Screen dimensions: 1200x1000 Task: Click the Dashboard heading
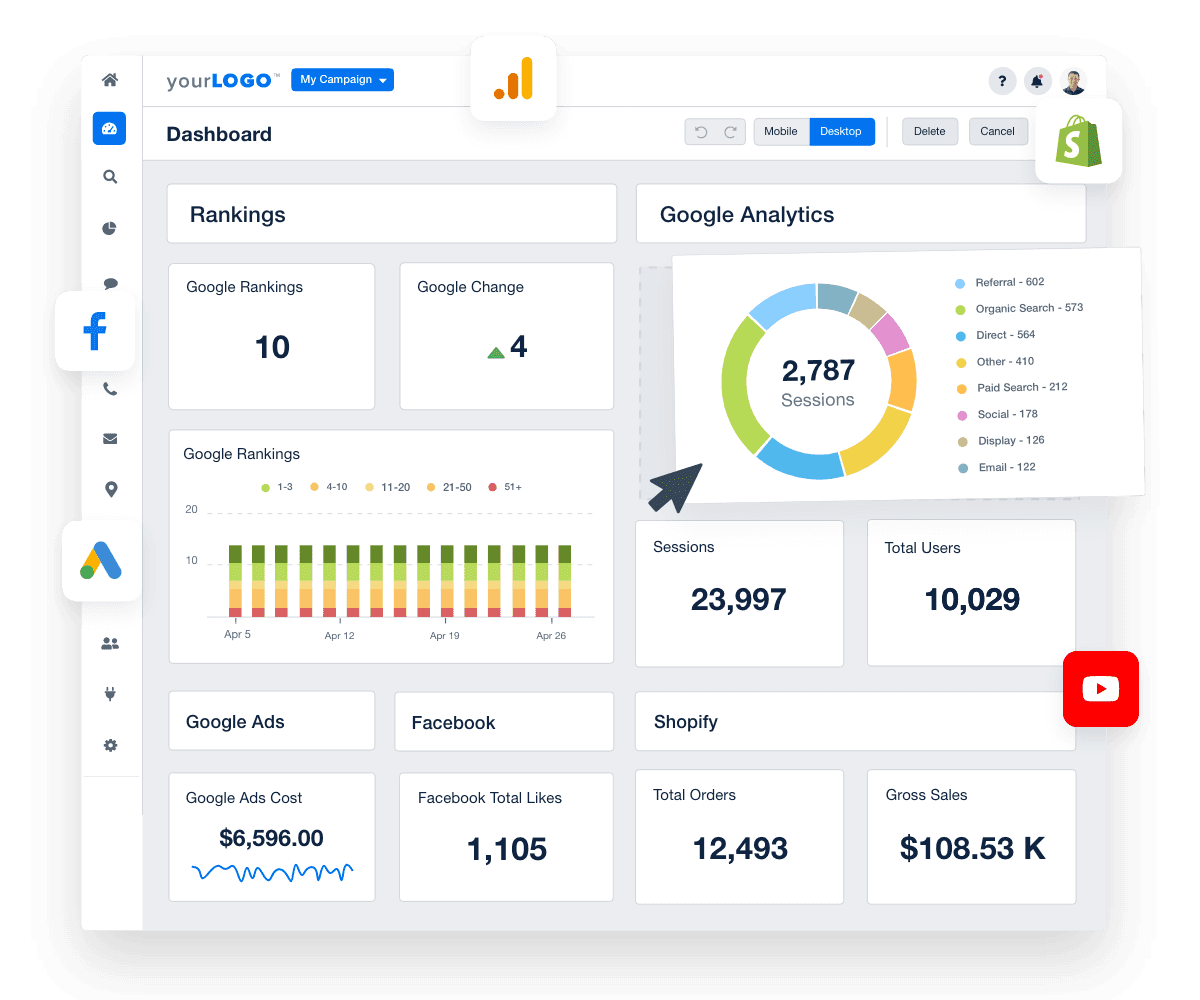219,134
